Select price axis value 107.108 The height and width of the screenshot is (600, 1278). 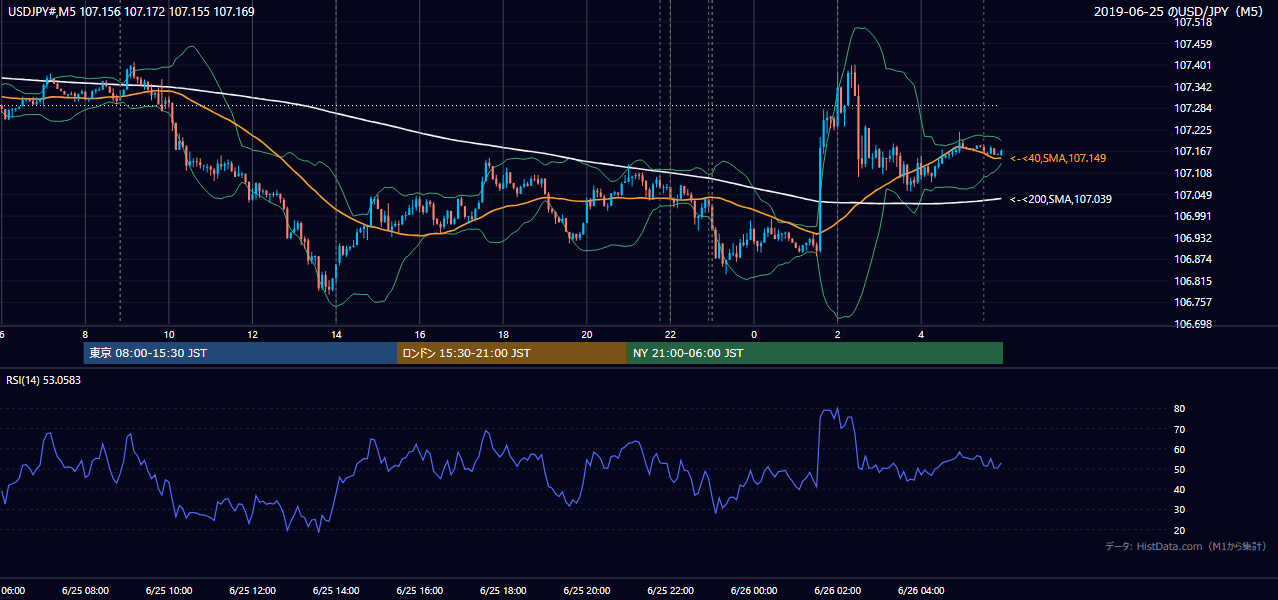pyautogui.click(x=1193, y=173)
